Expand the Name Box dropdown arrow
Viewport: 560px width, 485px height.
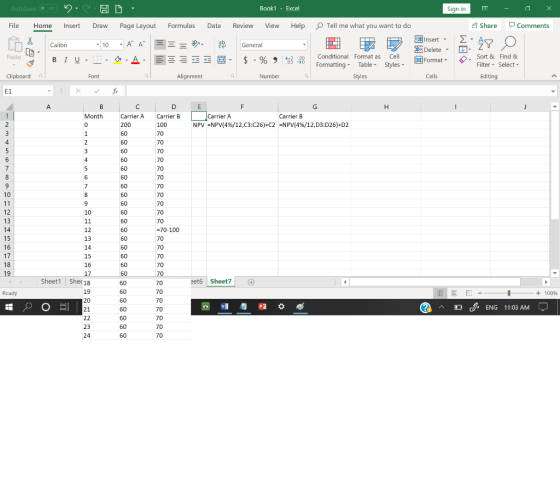(x=49, y=91)
